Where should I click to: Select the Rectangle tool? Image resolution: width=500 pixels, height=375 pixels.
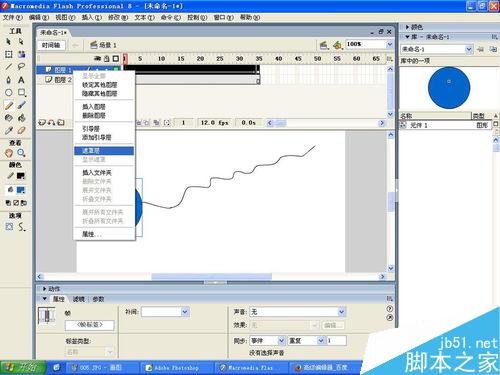pos(22,93)
